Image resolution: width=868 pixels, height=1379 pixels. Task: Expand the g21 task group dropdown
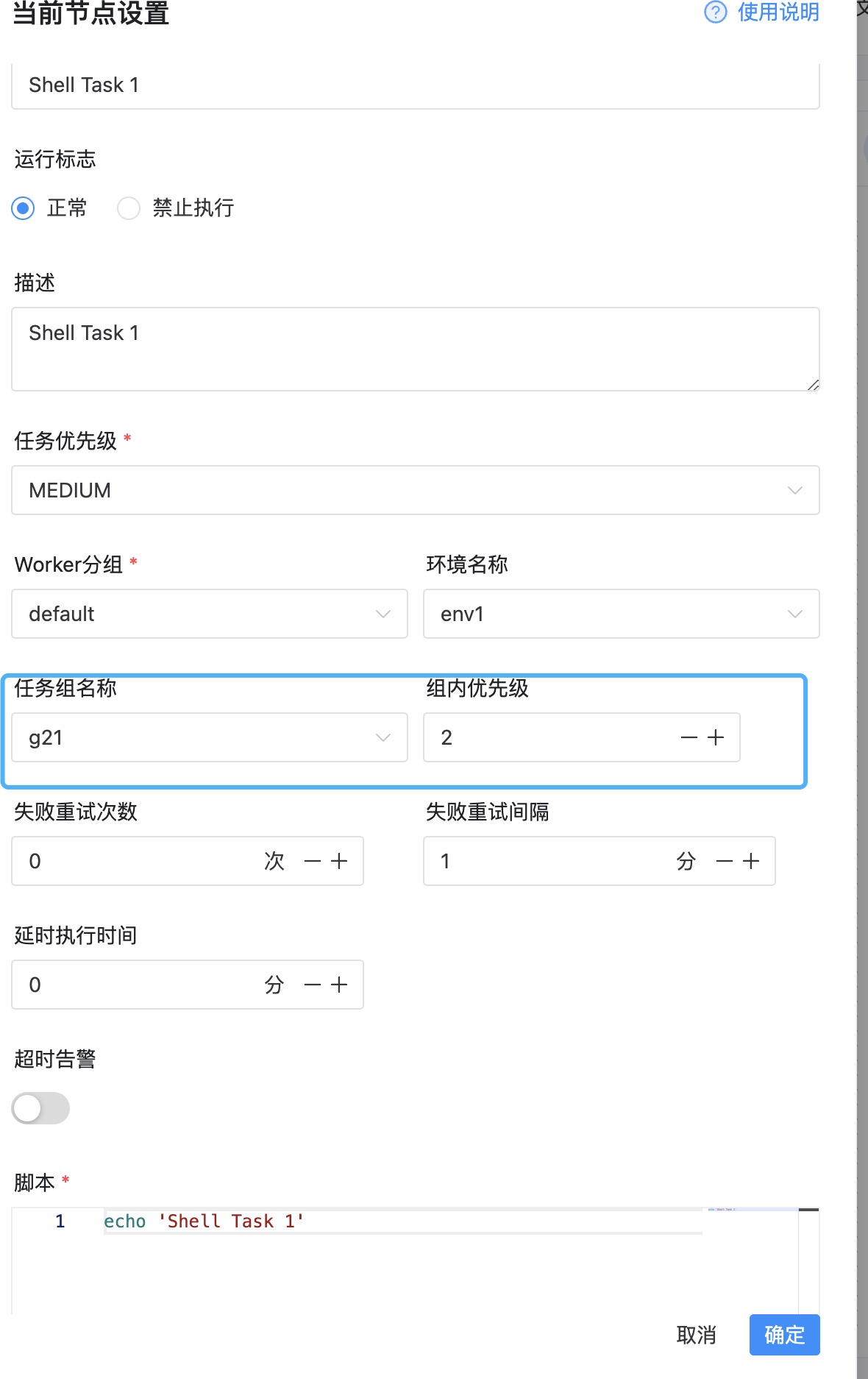(x=210, y=737)
